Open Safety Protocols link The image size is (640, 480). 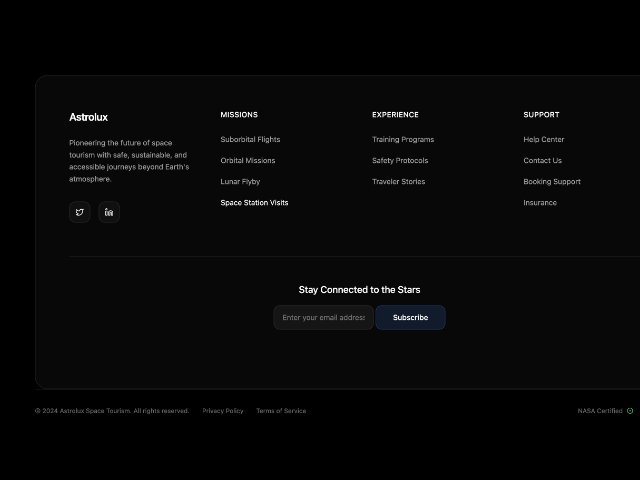(x=400, y=160)
